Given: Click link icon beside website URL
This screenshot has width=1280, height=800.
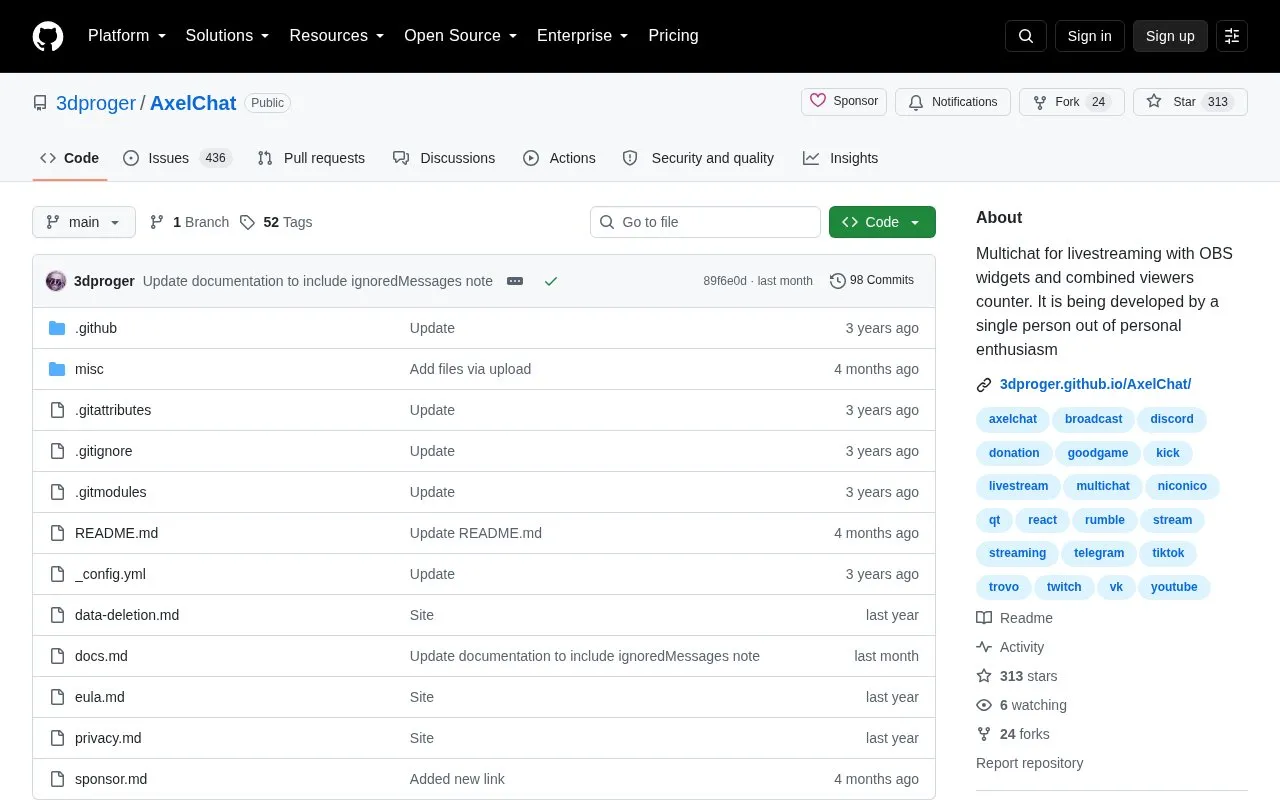Looking at the screenshot, I should [984, 385].
